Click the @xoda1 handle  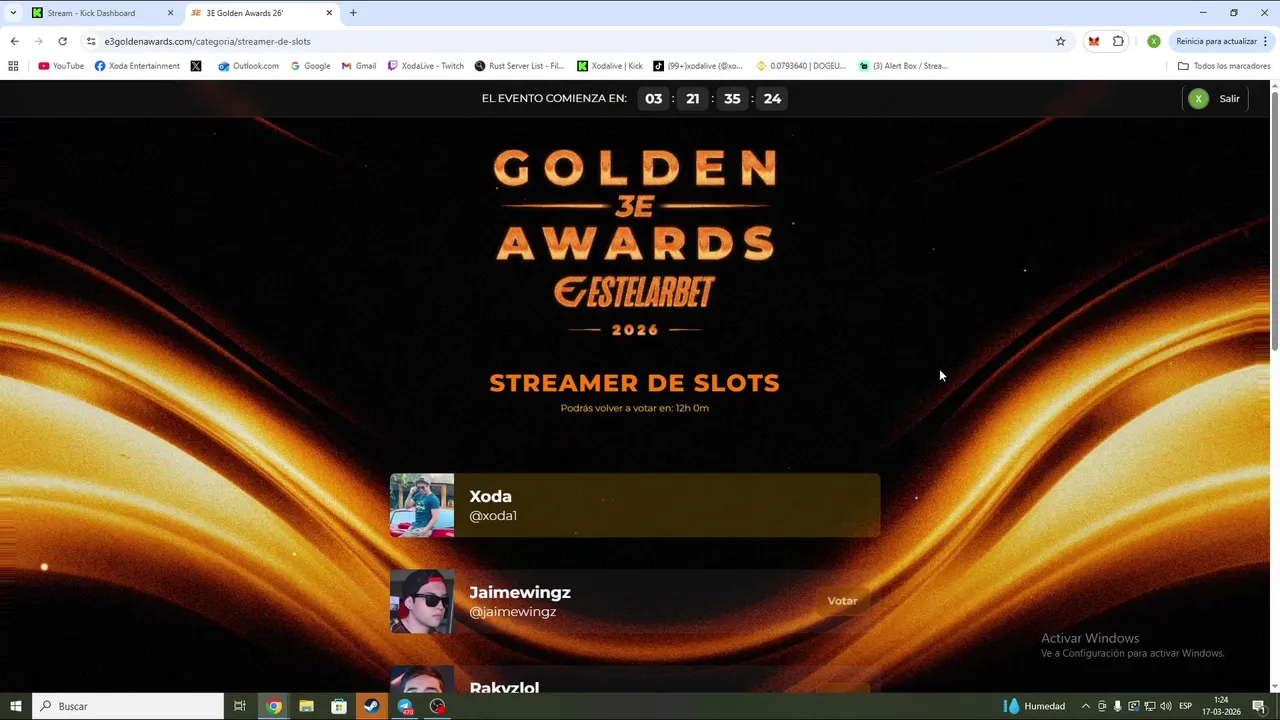click(493, 516)
